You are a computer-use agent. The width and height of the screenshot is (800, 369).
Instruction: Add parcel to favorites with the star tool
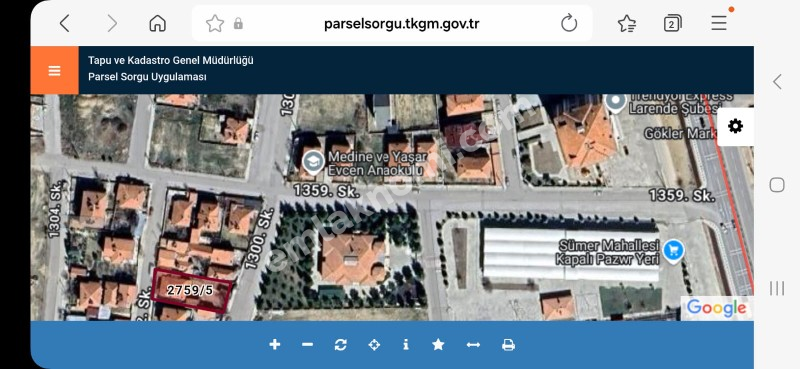(x=438, y=345)
